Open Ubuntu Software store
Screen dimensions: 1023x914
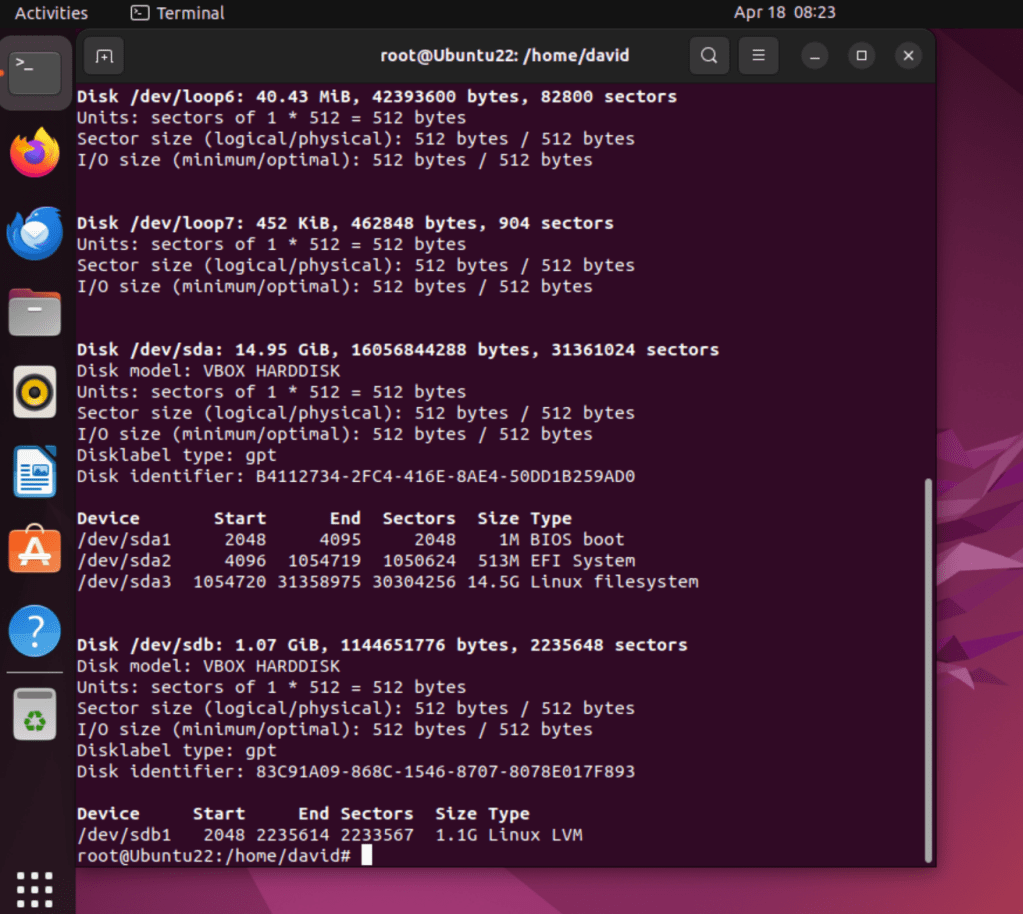[35, 550]
